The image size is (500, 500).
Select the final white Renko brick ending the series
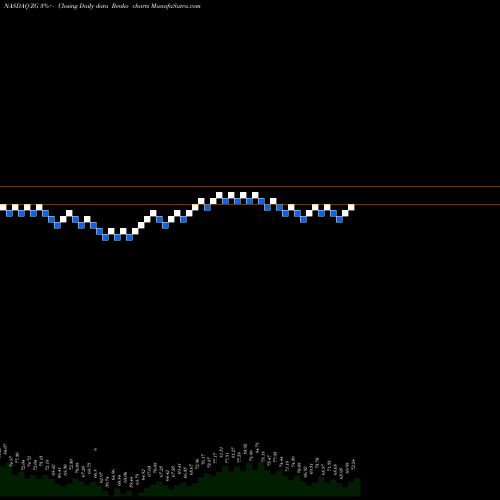click(x=351, y=207)
